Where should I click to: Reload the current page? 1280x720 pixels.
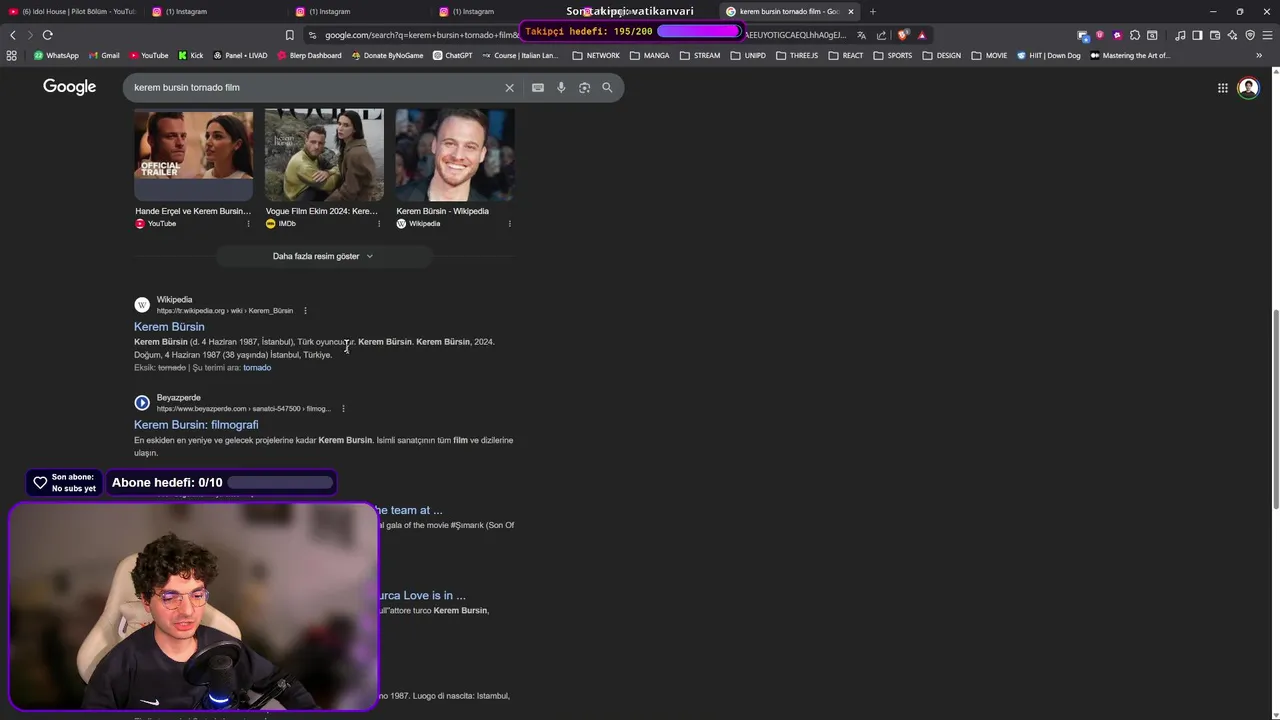pyautogui.click(x=47, y=35)
